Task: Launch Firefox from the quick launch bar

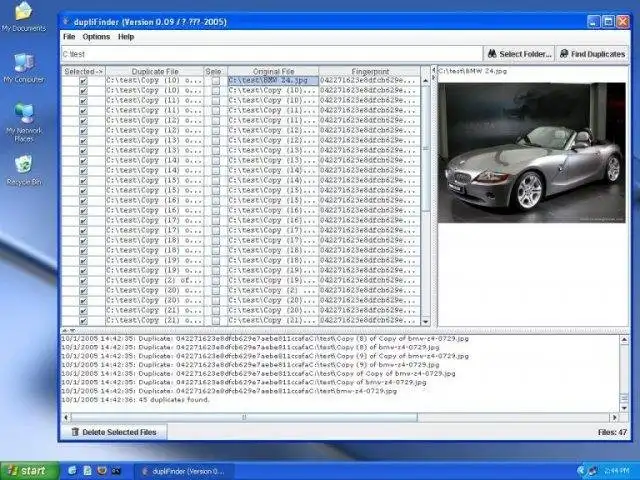Action: 102,471
